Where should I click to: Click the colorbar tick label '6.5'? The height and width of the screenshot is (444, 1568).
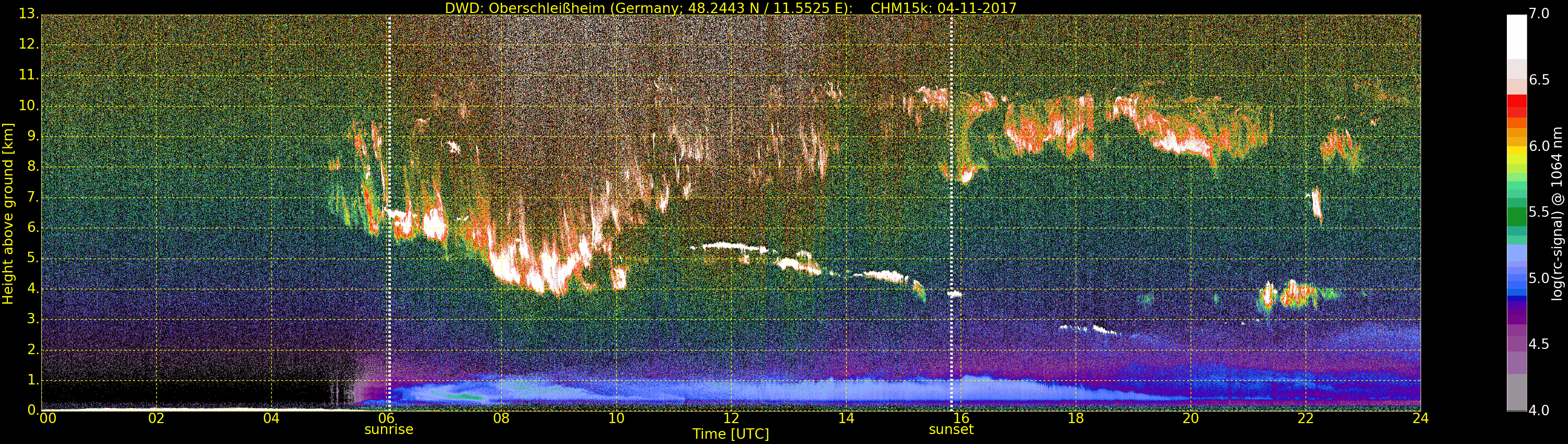pyautogui.click(x=1539, y=80)
